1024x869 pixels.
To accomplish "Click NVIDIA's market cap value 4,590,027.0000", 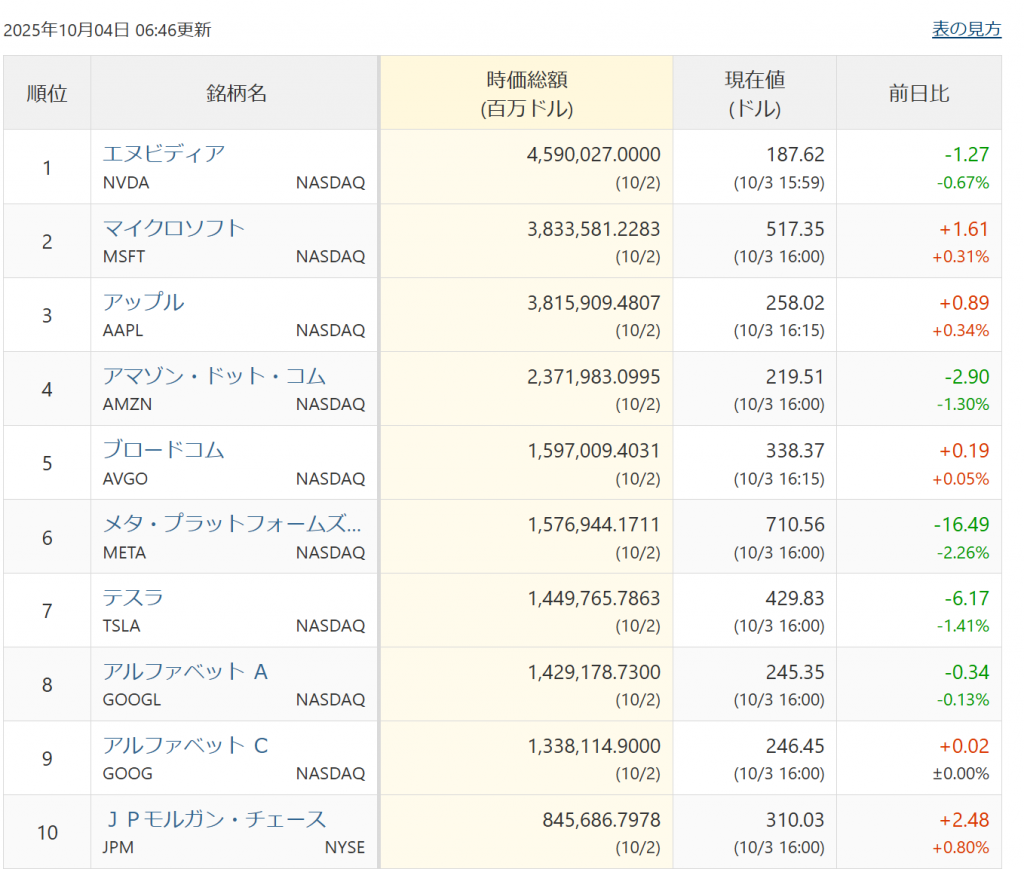I will click(593, 155).
